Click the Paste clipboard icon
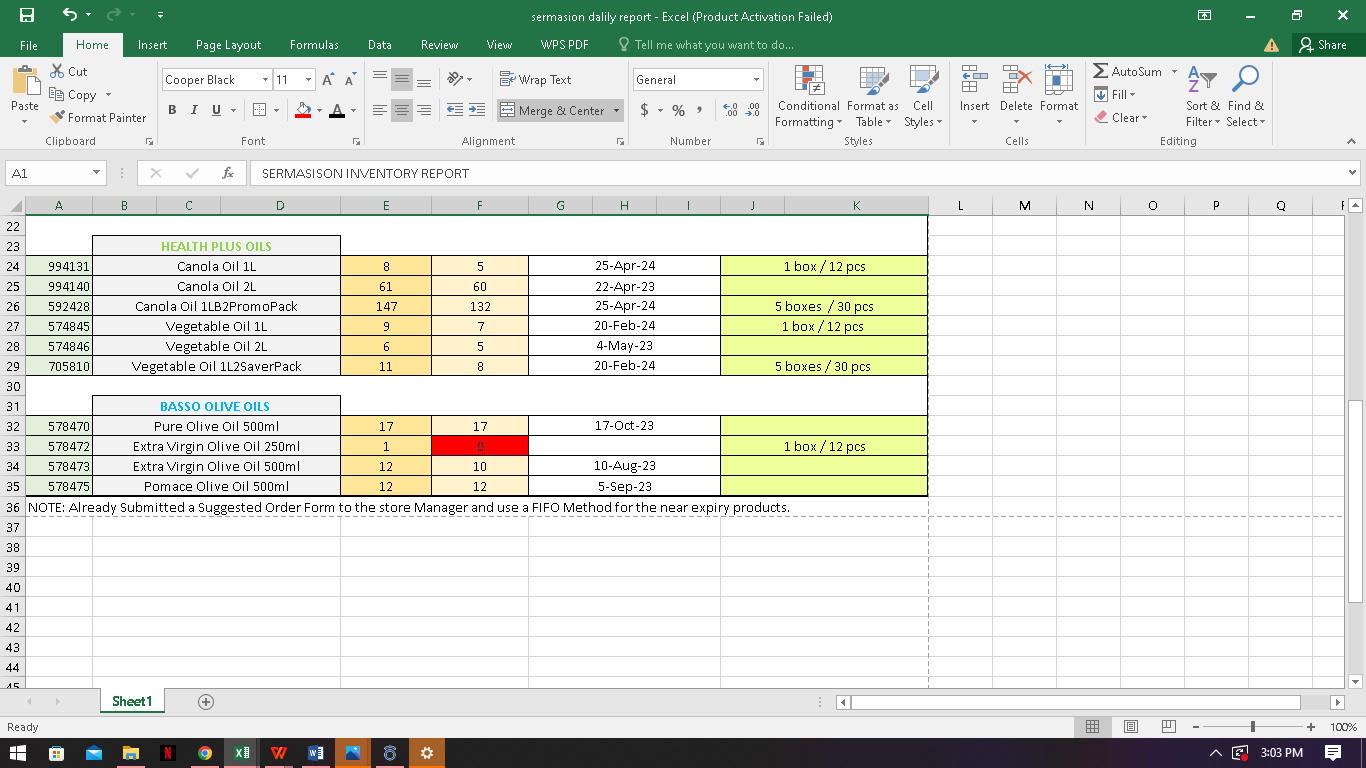1366x768 pixels. pyautogui.click(x=25, y=80)
